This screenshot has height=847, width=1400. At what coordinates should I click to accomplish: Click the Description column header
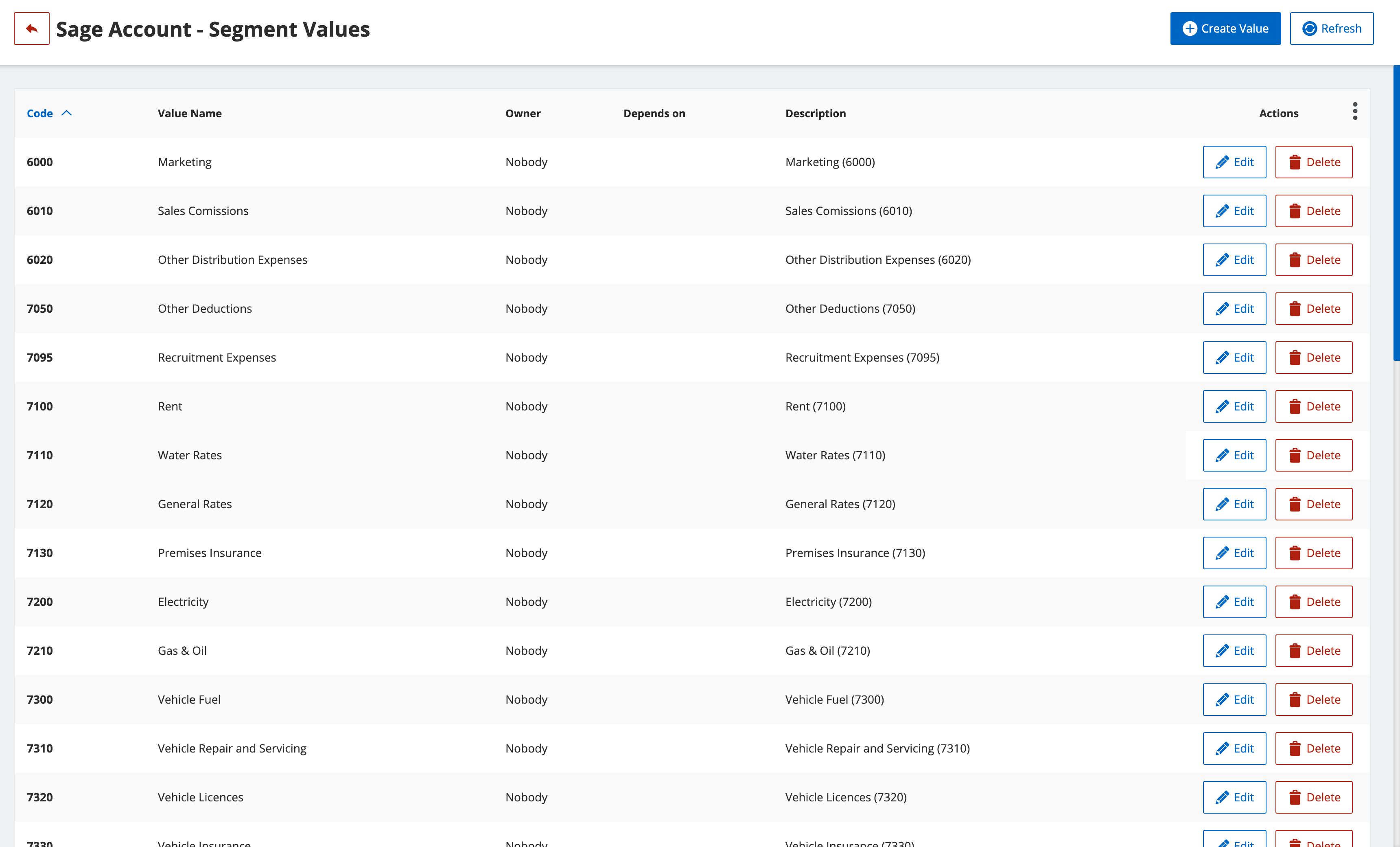click(x=815, y=113)
